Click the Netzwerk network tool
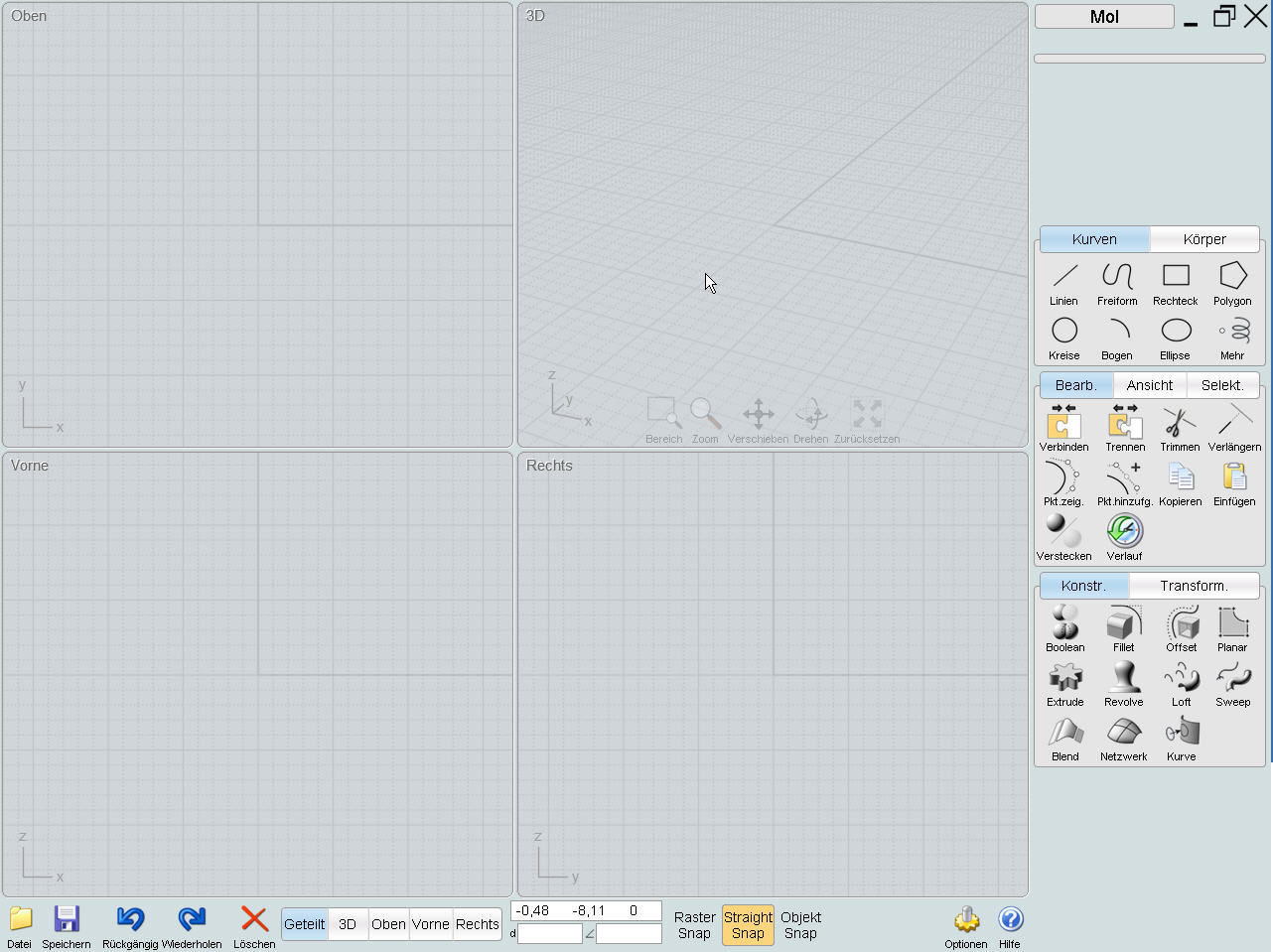Viewport: 1273px width, 952px height. point(1123,739)
